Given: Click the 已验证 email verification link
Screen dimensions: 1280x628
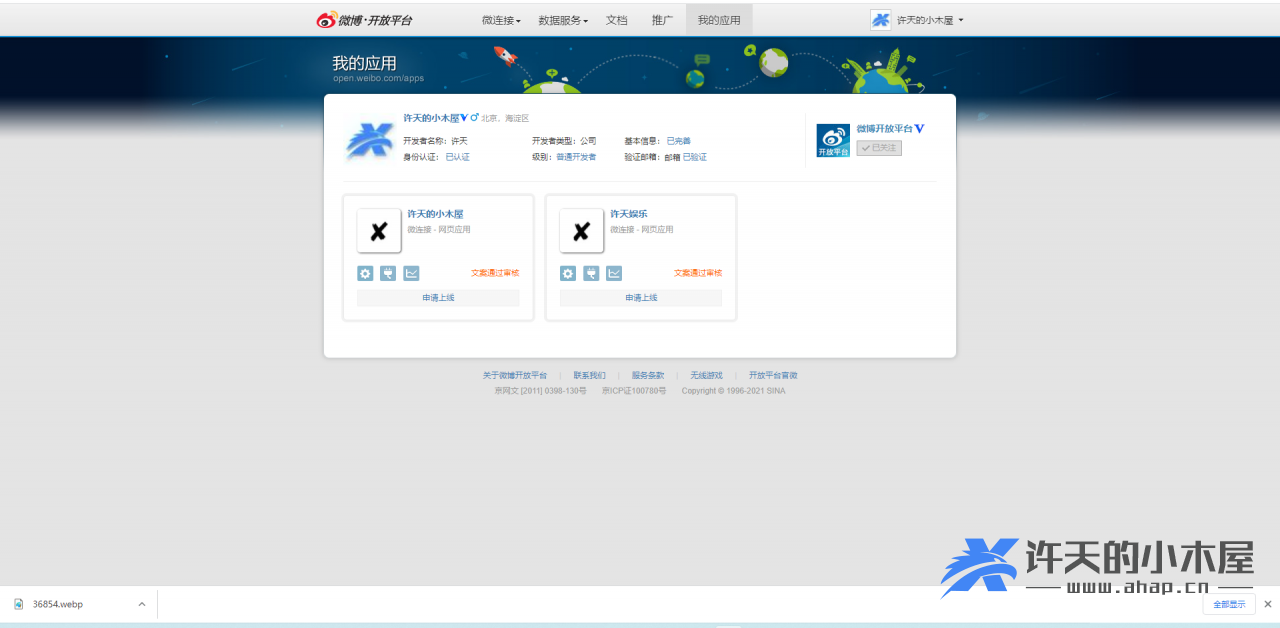Looking at the screenshot, I should tap(695, 157).
